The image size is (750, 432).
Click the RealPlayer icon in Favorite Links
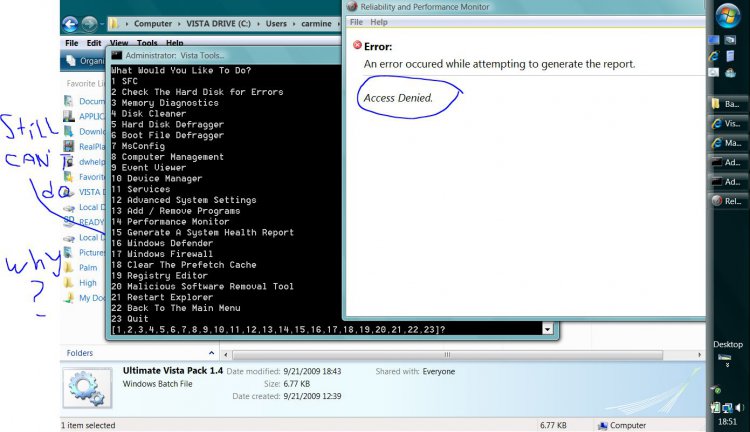tap(69, 146)
